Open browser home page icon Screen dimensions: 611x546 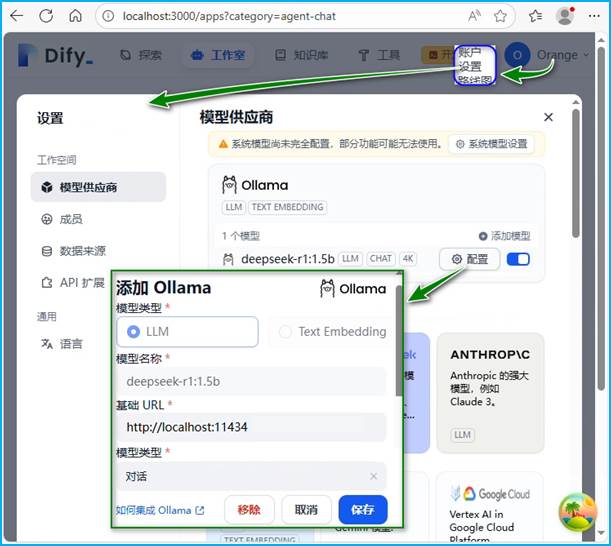[75, 16]
